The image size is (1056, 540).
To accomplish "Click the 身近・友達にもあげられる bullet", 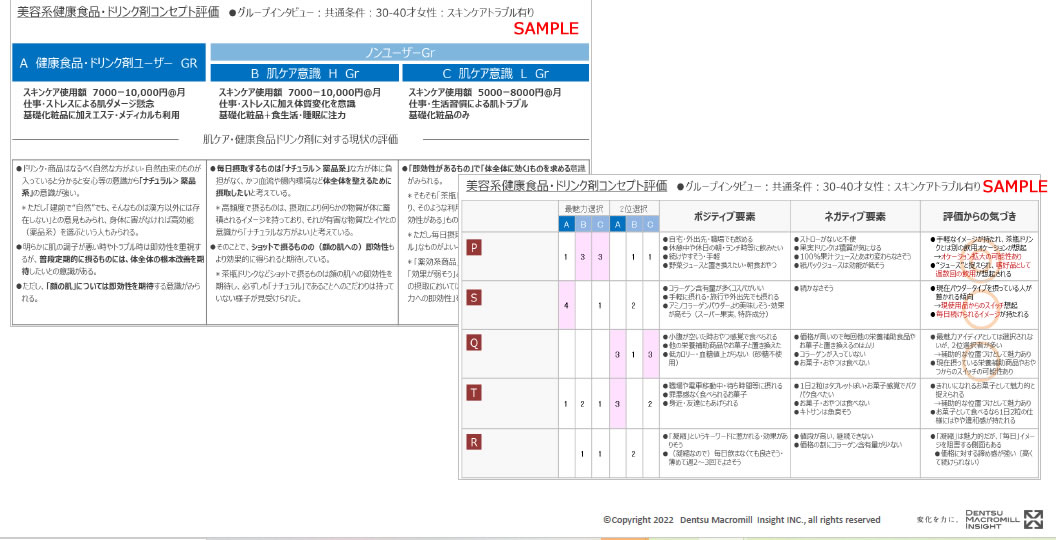I will (702, 403).
